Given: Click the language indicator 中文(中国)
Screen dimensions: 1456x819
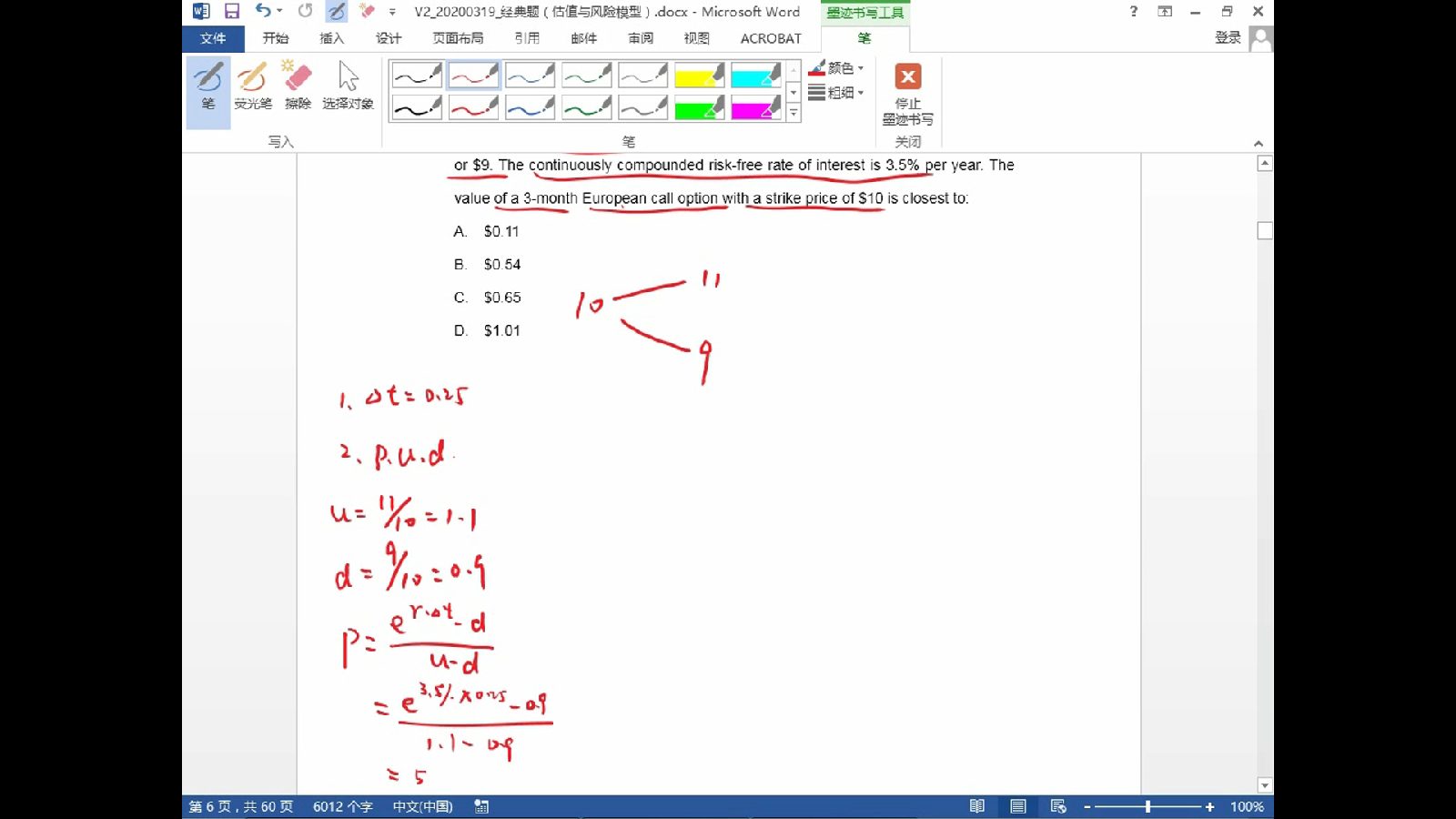Looking at the screenshot, I should 422,806.
